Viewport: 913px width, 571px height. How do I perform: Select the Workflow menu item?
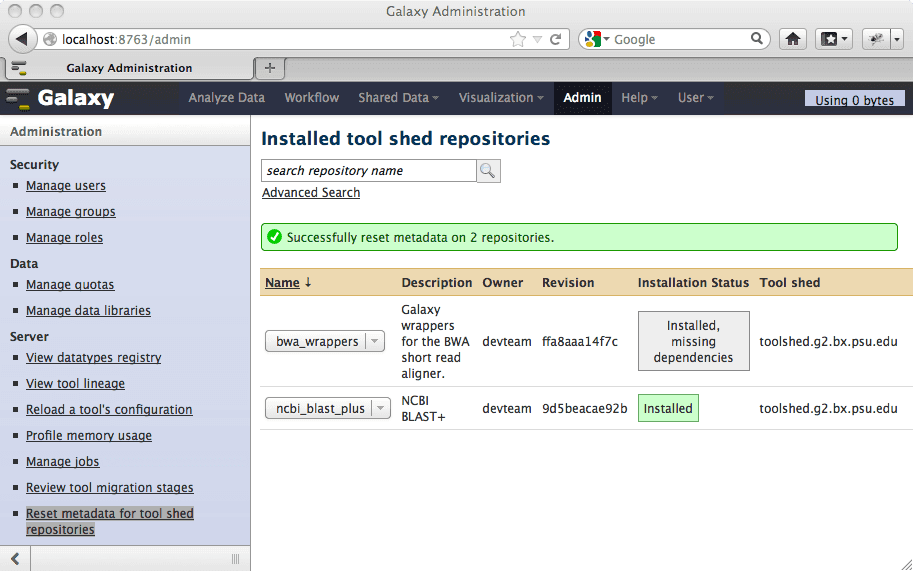pos(311,98)
